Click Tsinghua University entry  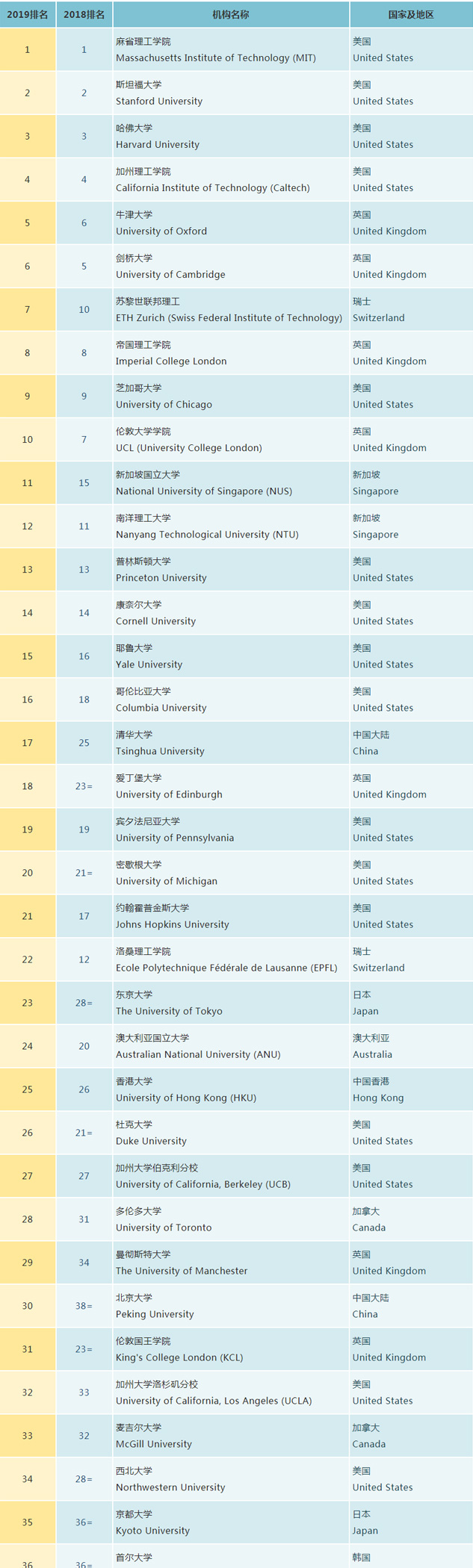[160, 751]
